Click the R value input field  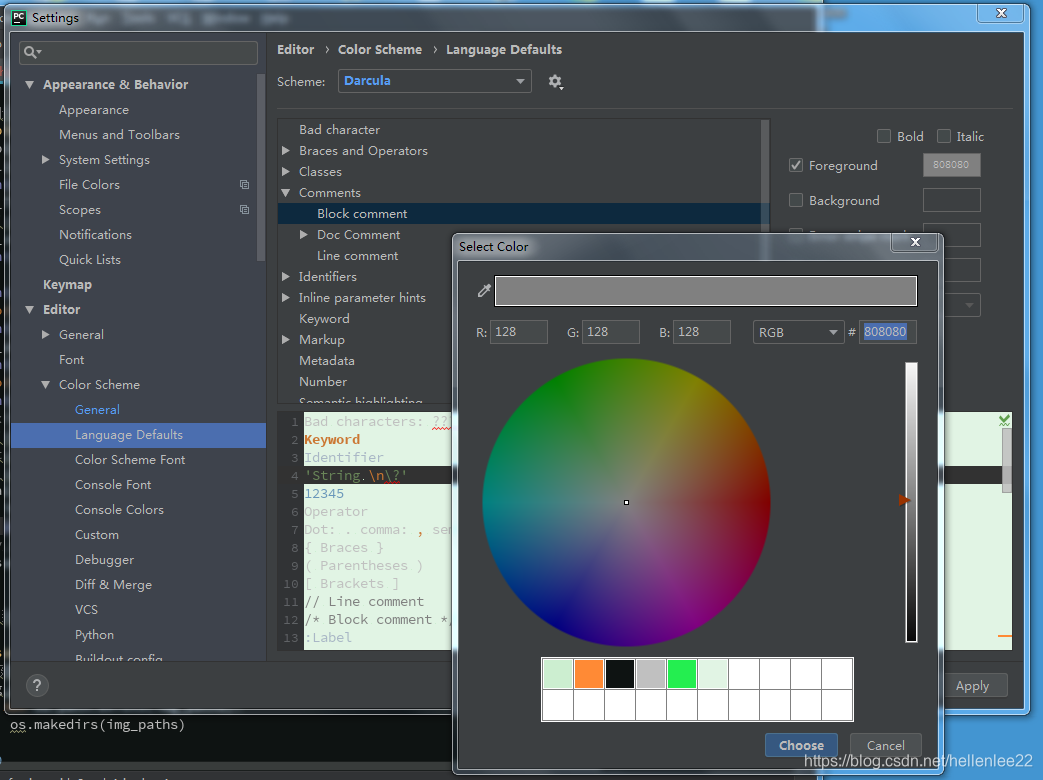519,332
